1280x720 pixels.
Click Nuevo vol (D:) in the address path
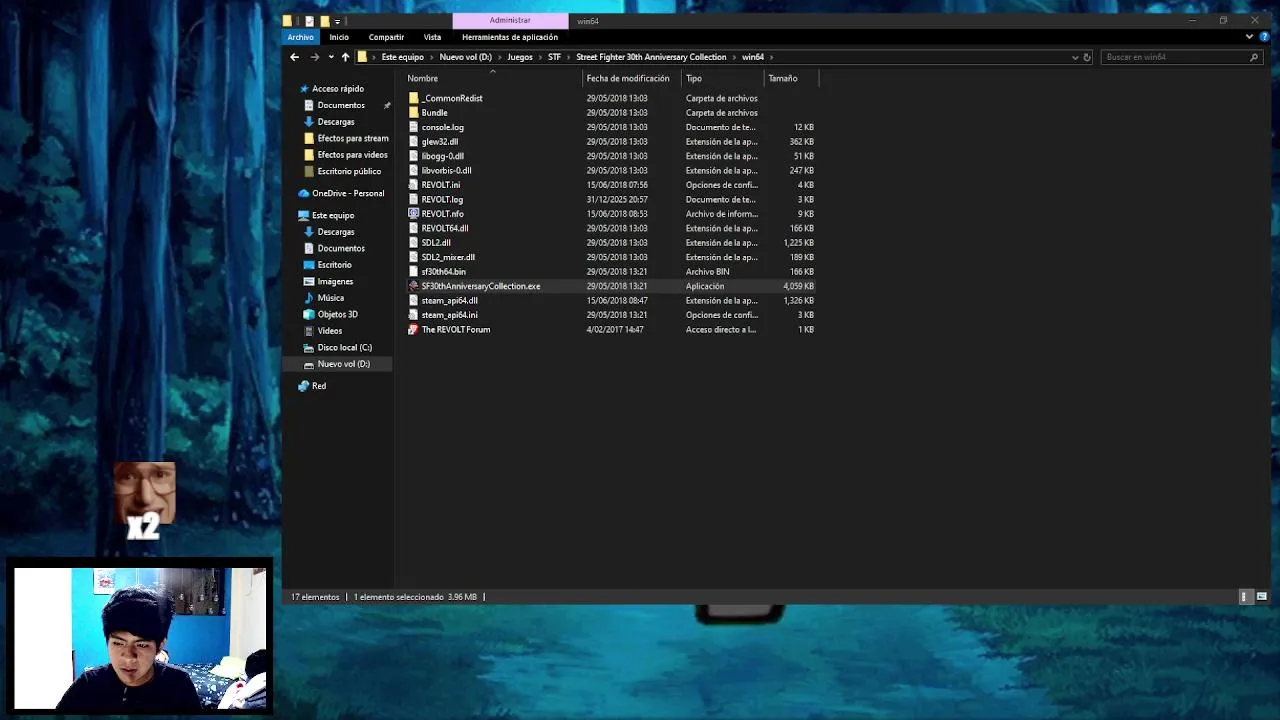tap(465, 57)
